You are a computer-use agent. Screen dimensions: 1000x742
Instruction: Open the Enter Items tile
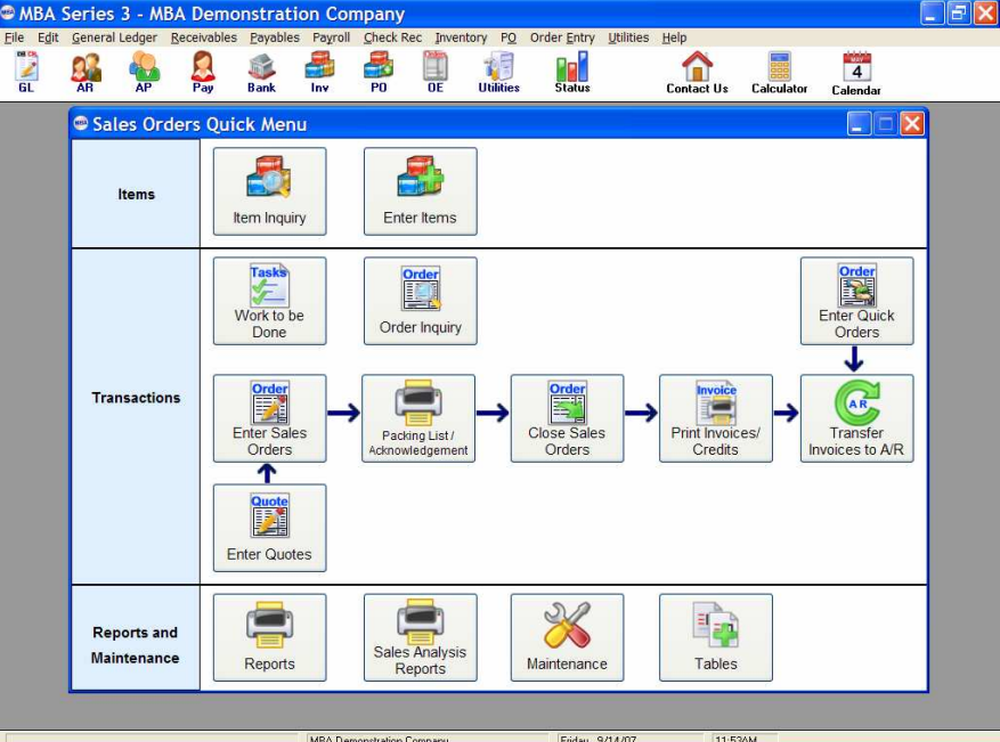pyautogui.click(x=420, y=191)
